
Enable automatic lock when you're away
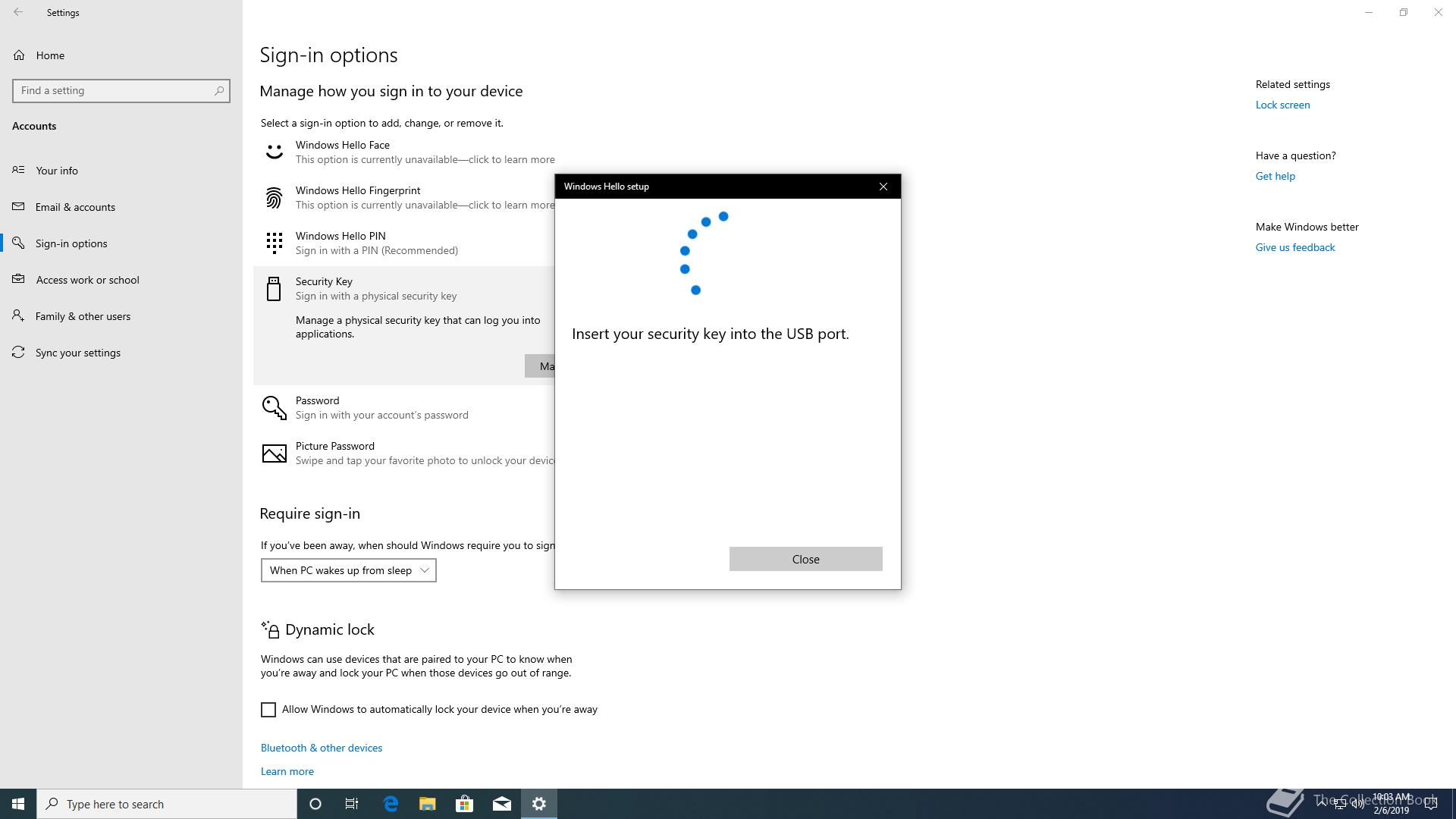click(x=268, y=710)
